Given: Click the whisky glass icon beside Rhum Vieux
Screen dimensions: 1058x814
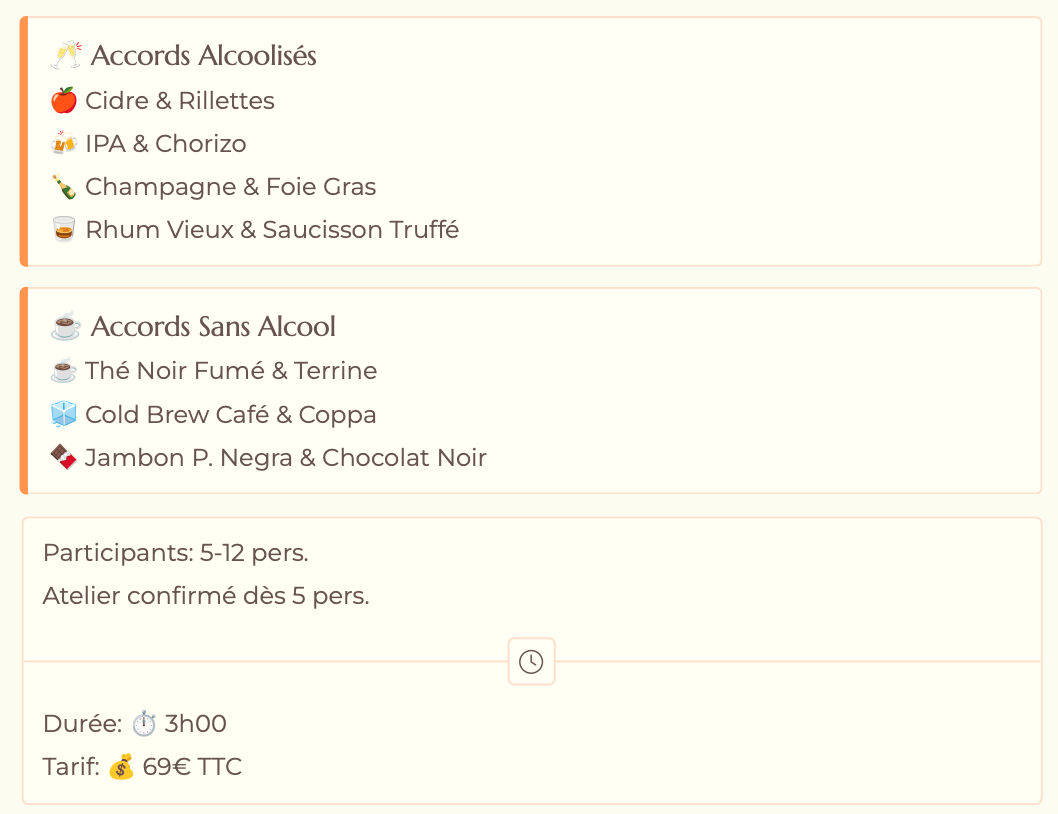Looking at the screenshot, I should [x=64, y=230].
